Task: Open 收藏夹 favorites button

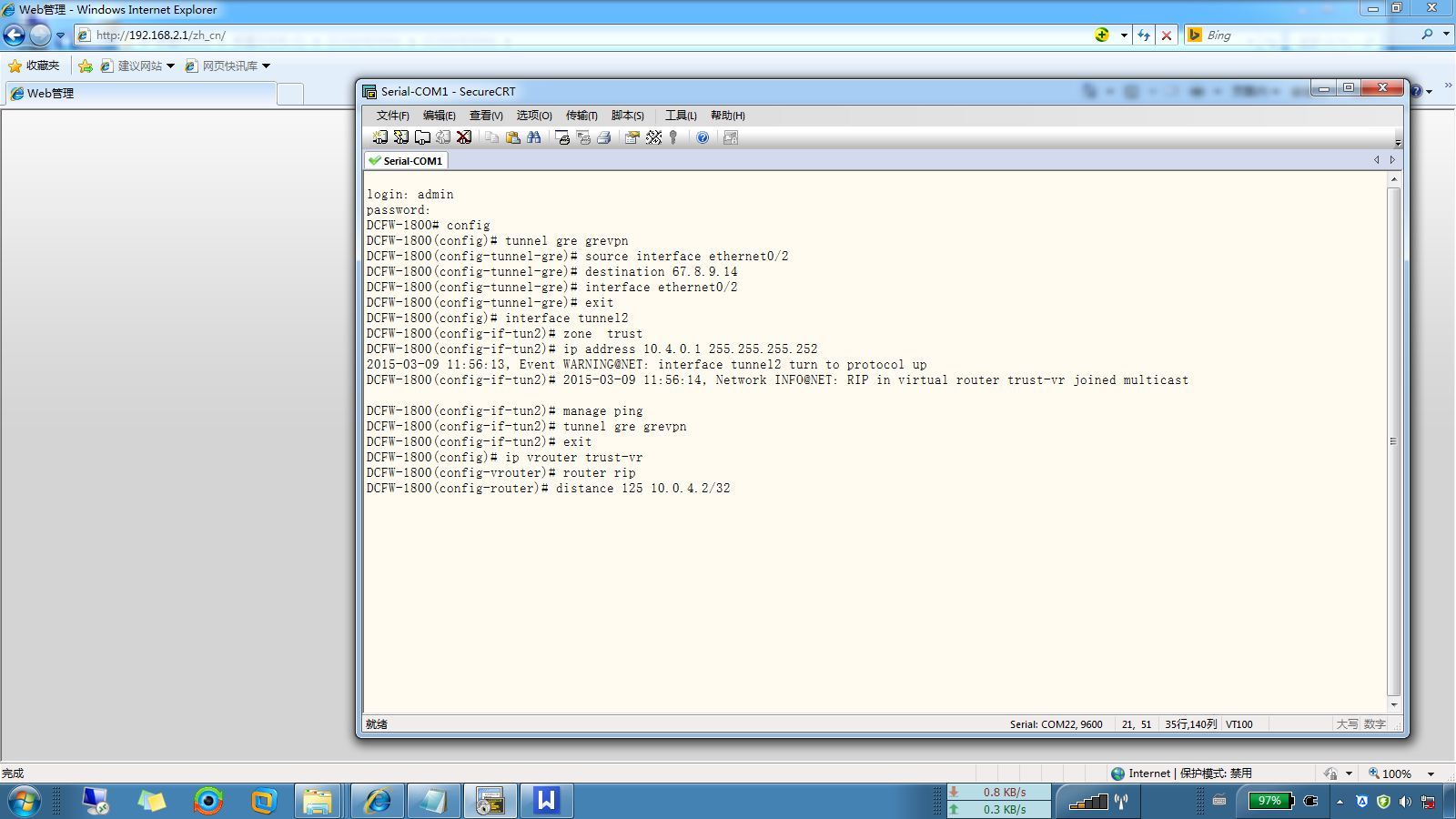Action: 34,66
